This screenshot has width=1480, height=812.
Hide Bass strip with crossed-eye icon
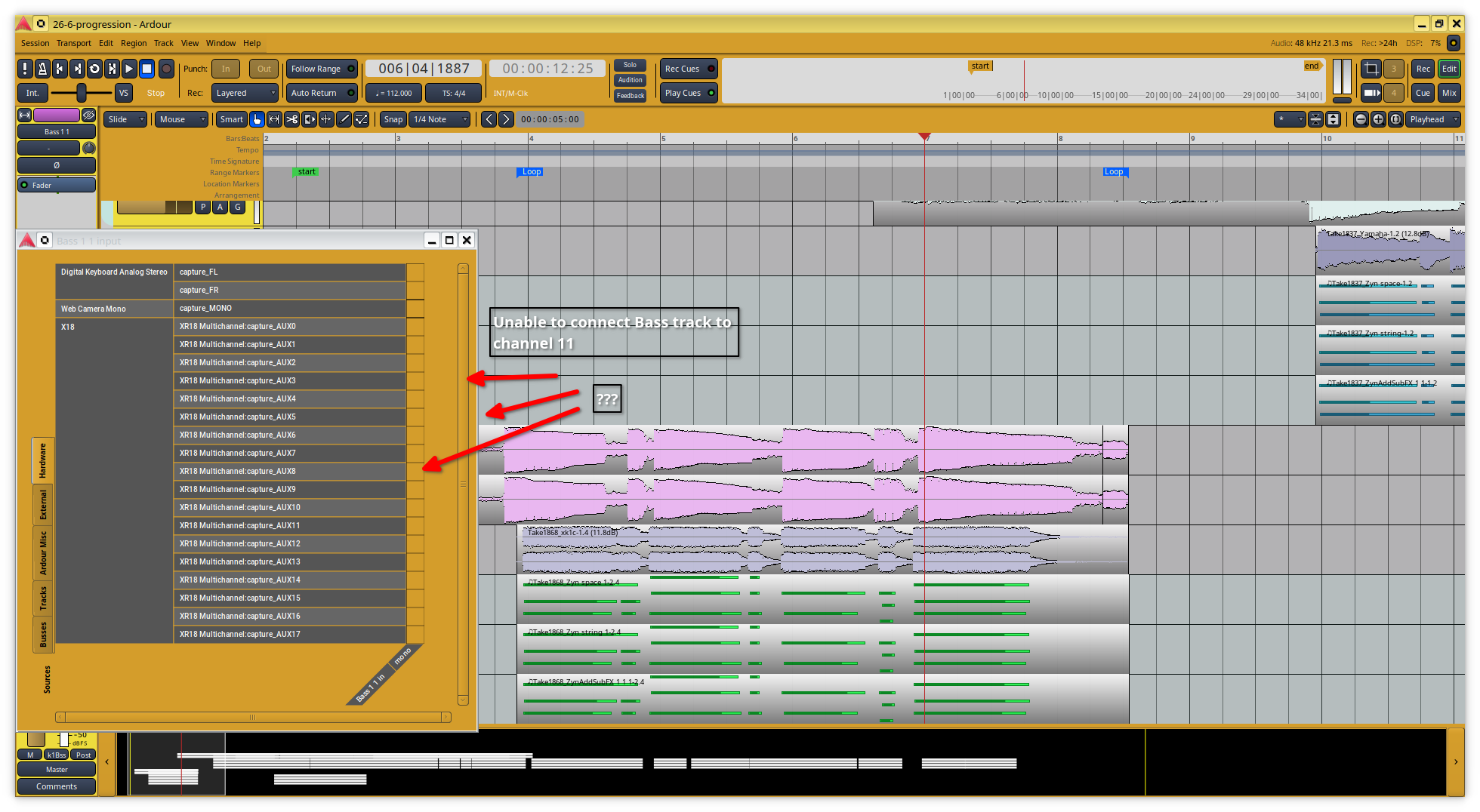pos(89,115)
